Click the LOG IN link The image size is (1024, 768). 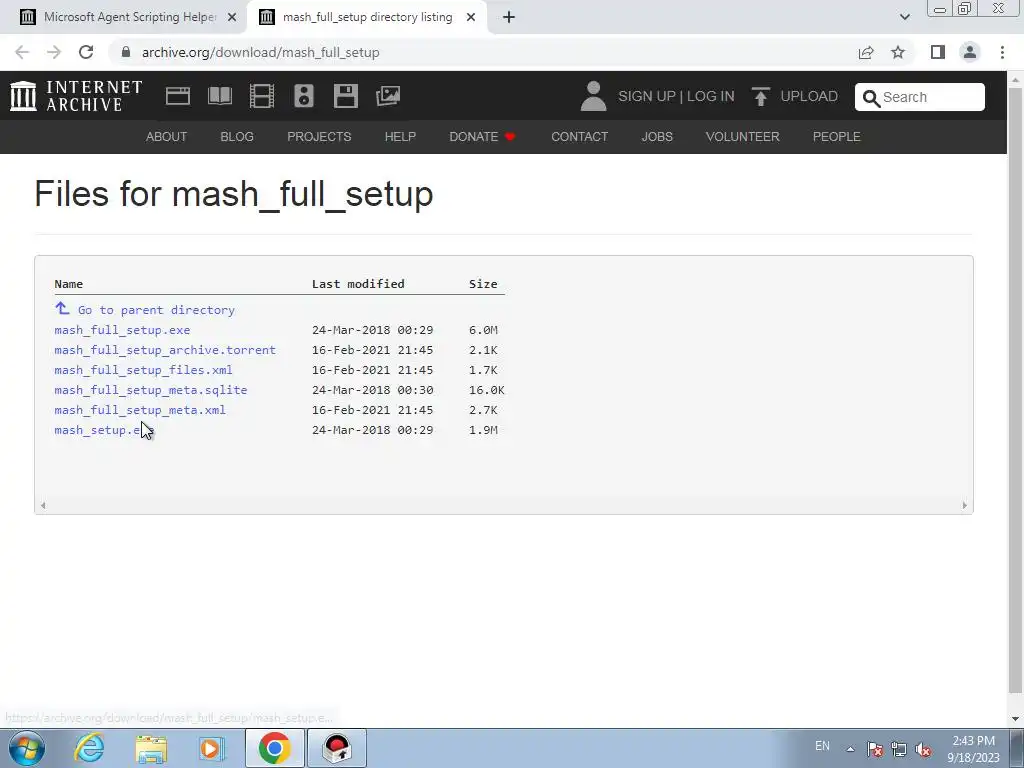tap(711, 96)
